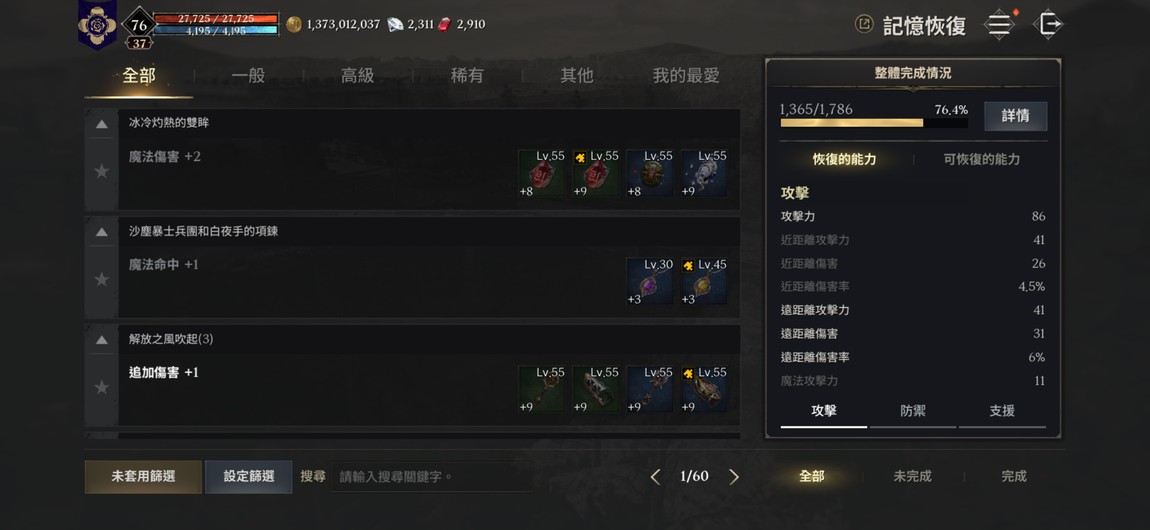Favorite the 冰冷灼熱的雙眸 collection star
Screen dimensions: 1150x530
click(x=101, y=171)
